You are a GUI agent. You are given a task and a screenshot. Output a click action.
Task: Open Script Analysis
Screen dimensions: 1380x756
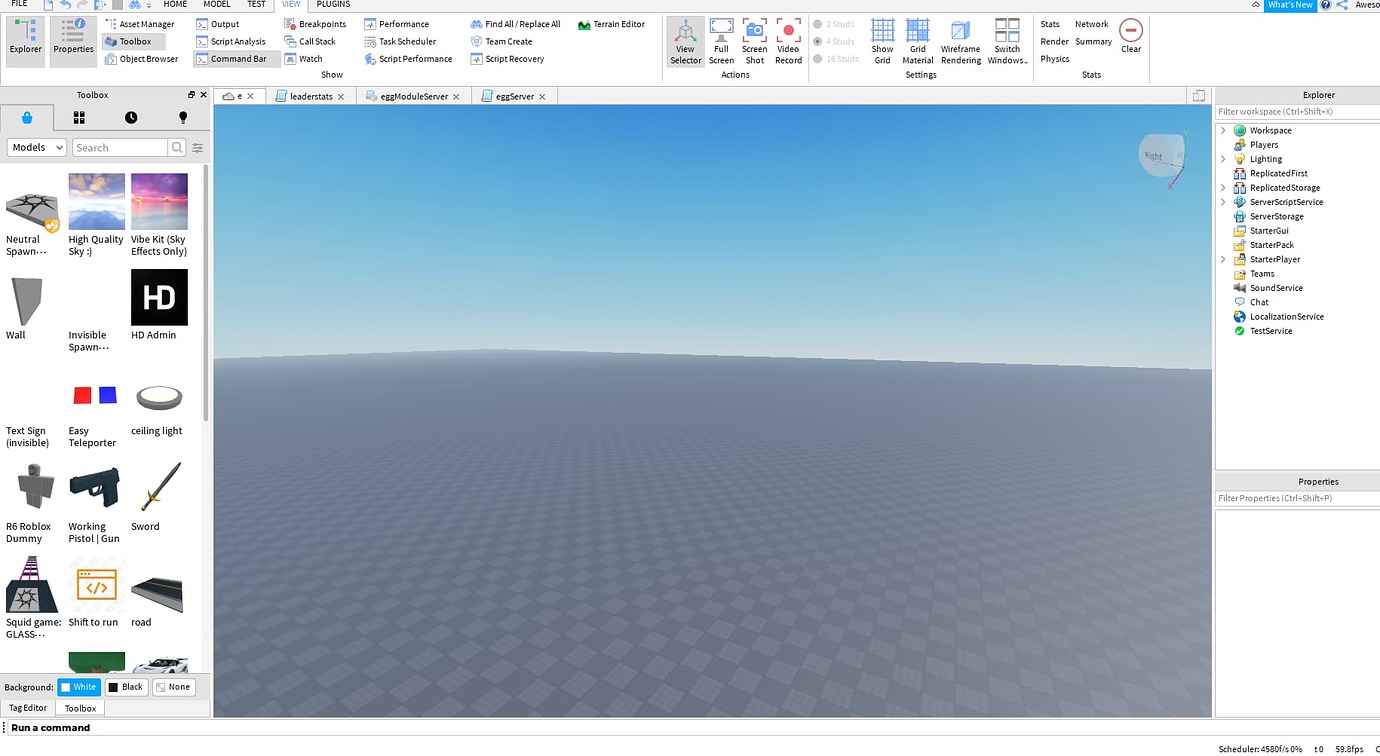(x=231, y=42)
